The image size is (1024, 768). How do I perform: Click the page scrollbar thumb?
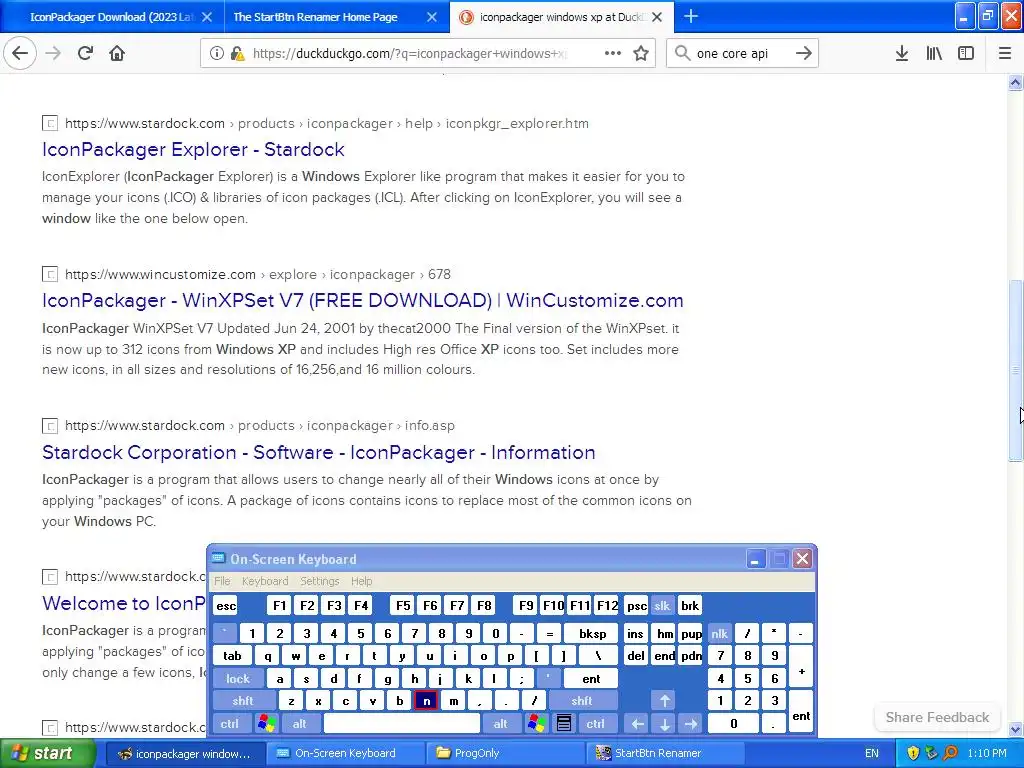coord(1015,370)
